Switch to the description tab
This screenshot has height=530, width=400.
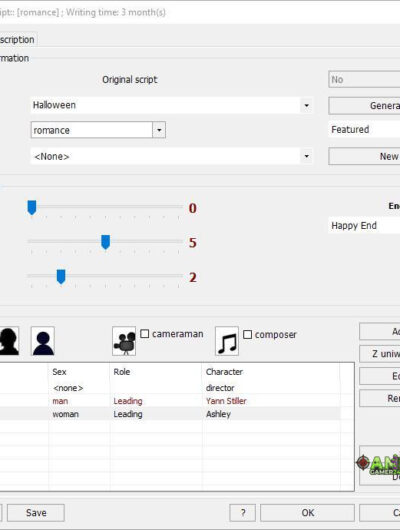click(x=18, y=40)
